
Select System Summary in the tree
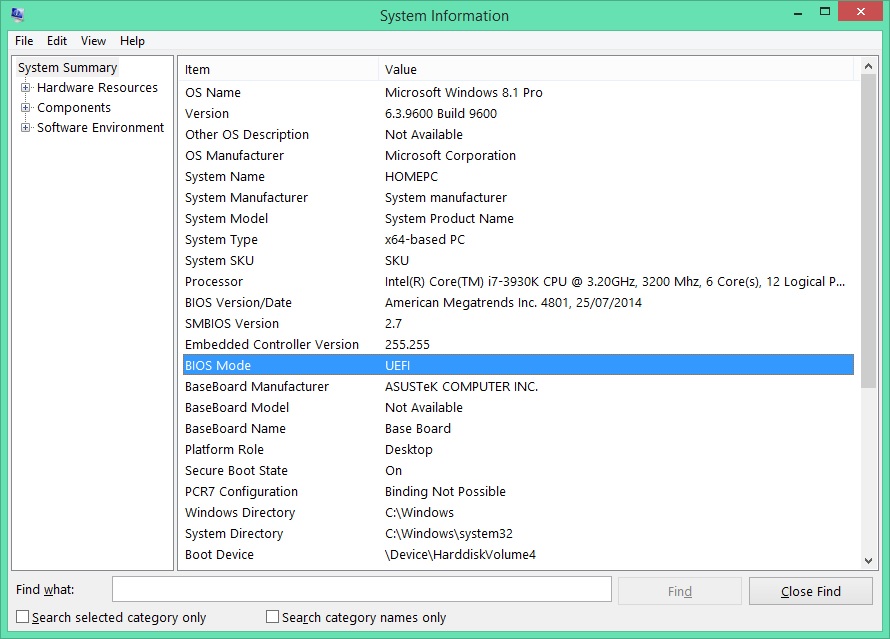tap(67, 68)
